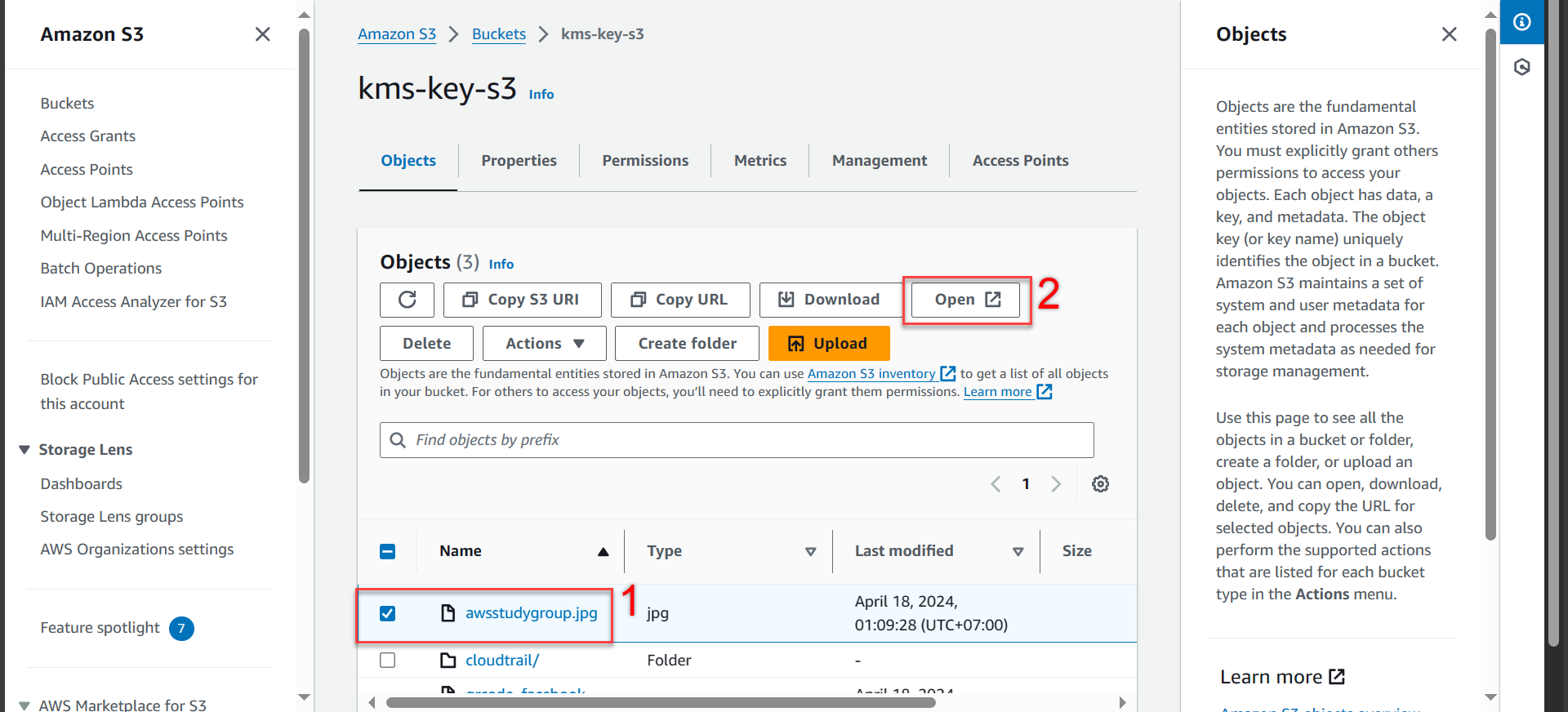Click the info panel icon in right rail
This screenshot has height=712, width=1568.
pos(1522,22)
